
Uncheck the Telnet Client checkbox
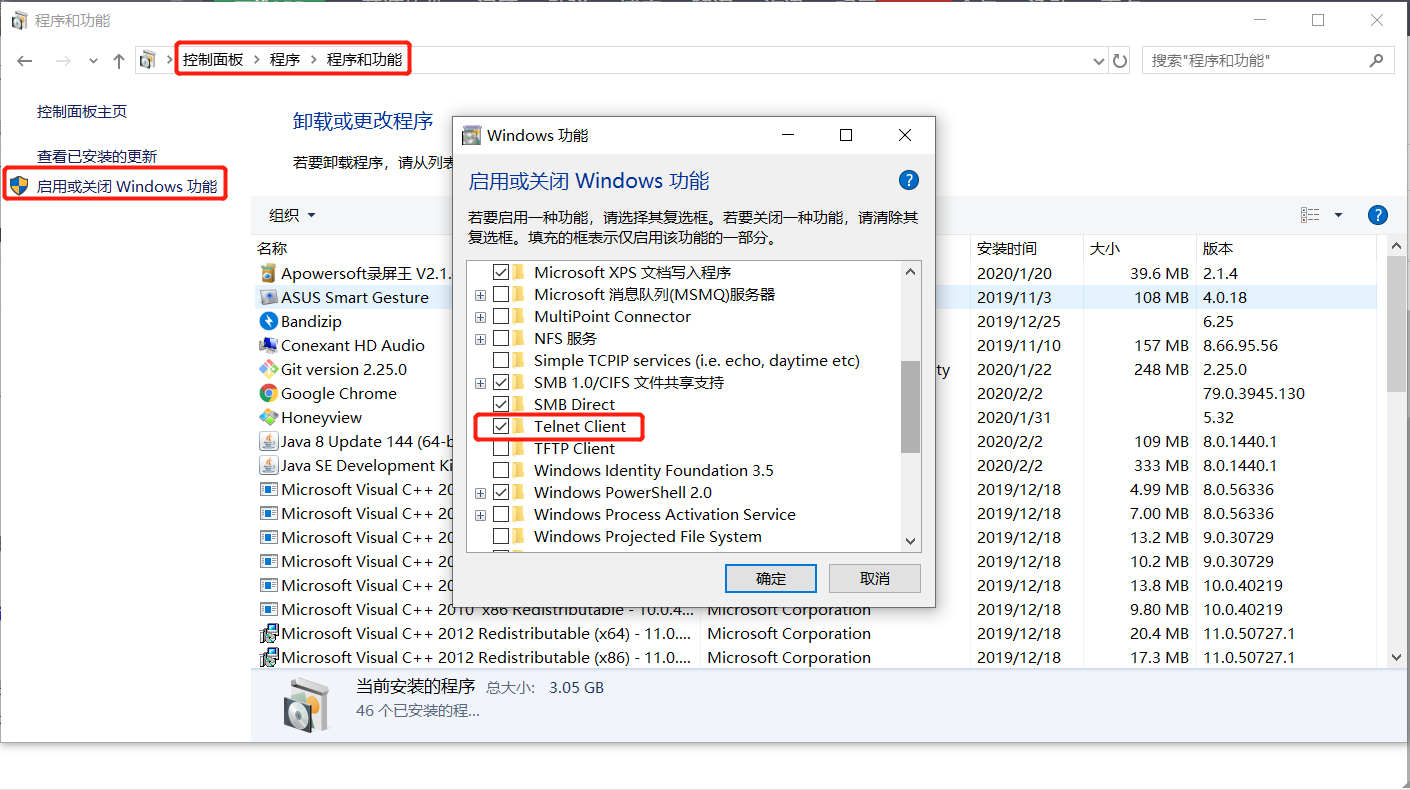[501, 426]
